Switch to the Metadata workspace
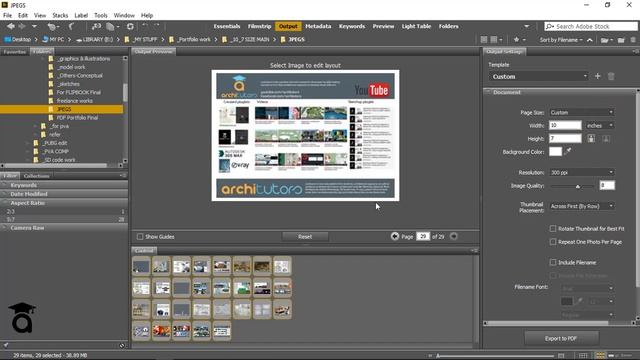This screenshot has width=640, height=360. (x=318, y=26)
